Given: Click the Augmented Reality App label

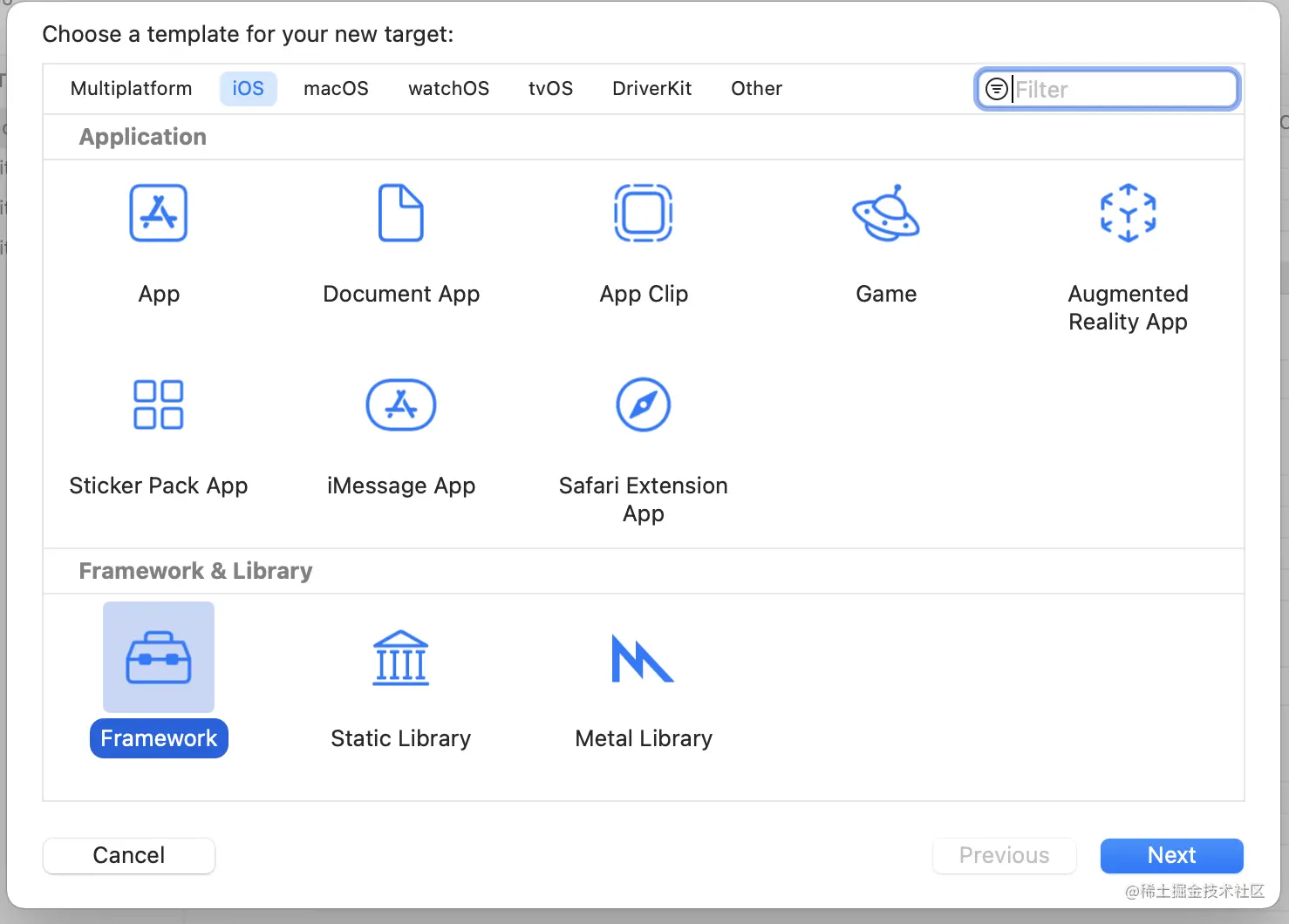Looking at the screenshot, I should (1129, 308).
